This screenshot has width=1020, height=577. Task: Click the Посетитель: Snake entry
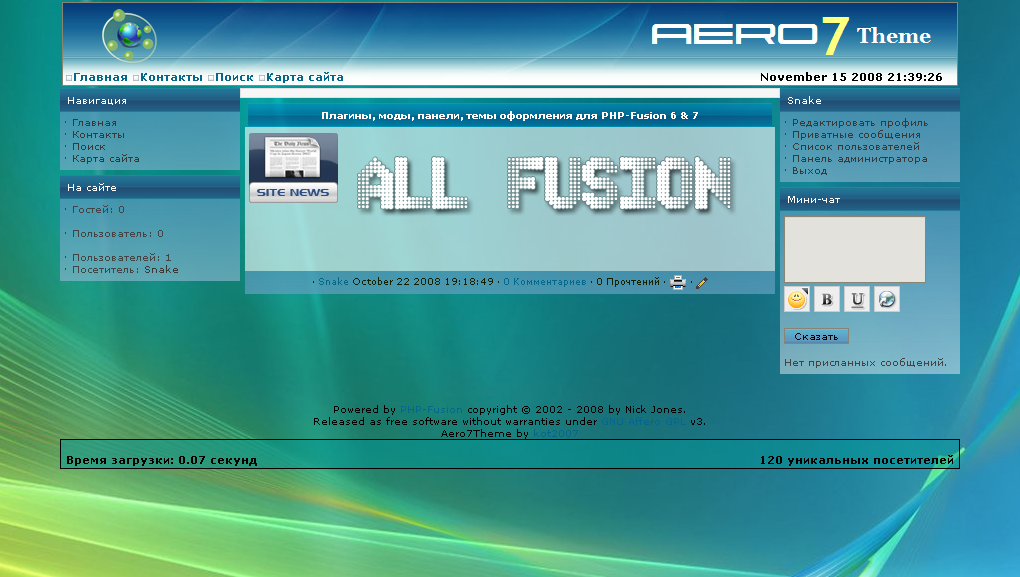(x=125, y=269)
